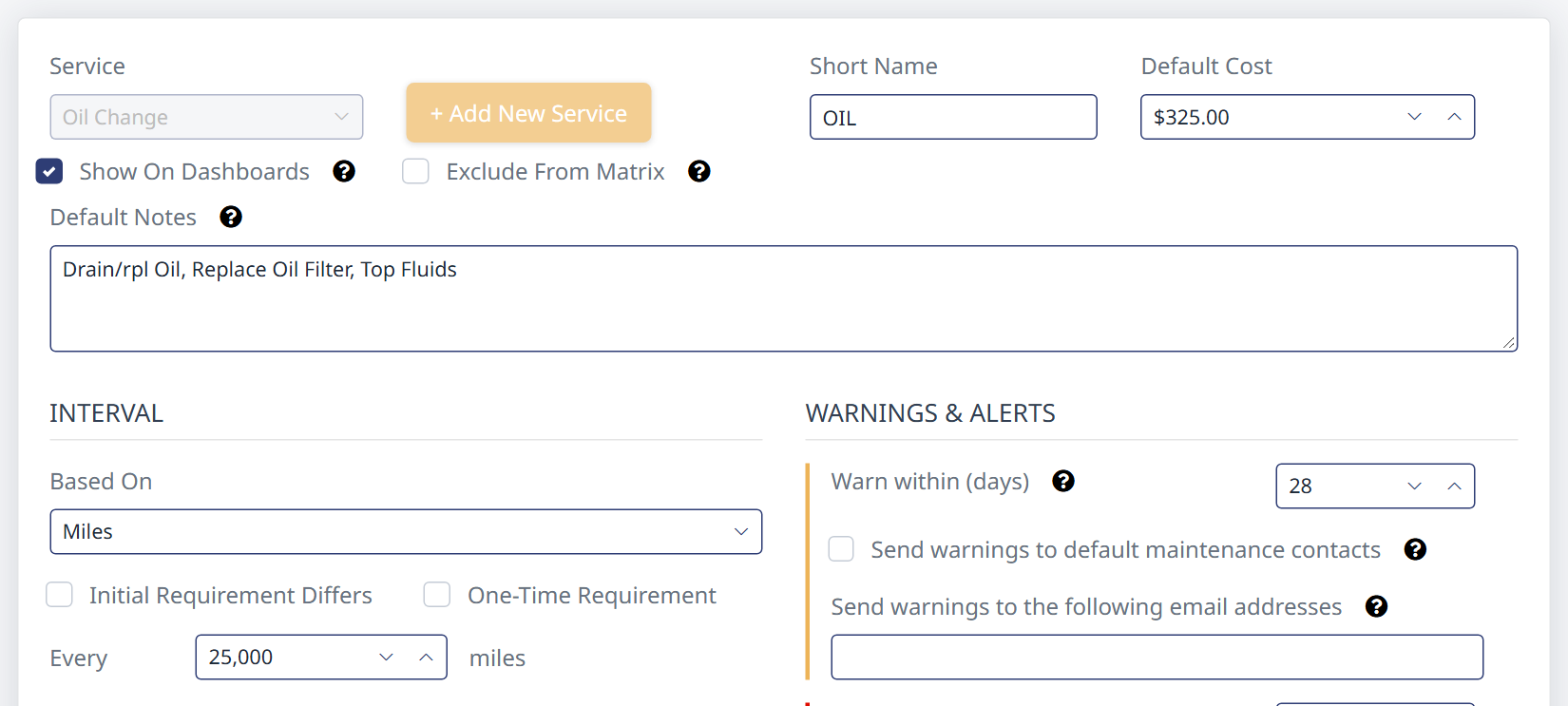Enable Exclude From Matrix checkbox

[x=415, y=171]
